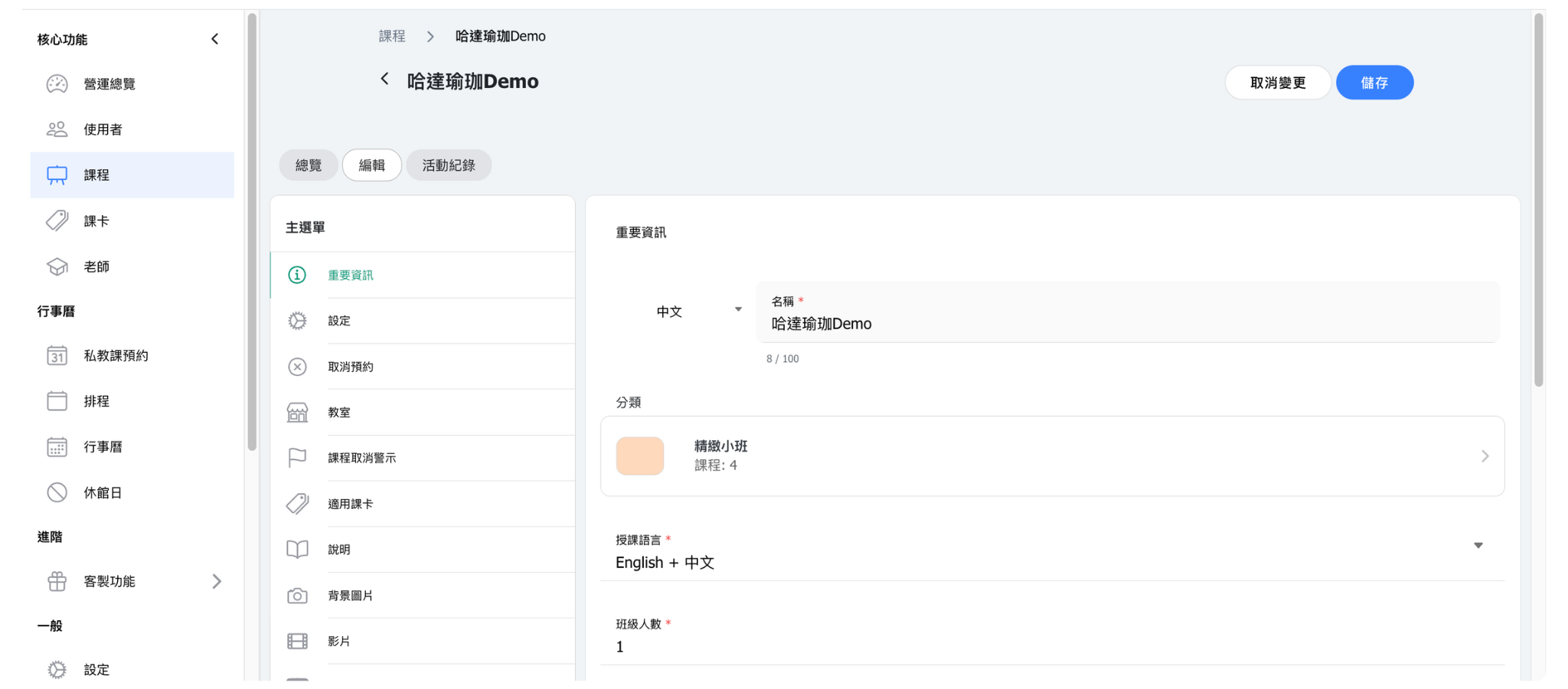Click the peach 精緻小班 category color swatch
Screen dimensions: 1568x689
[640, 456]
